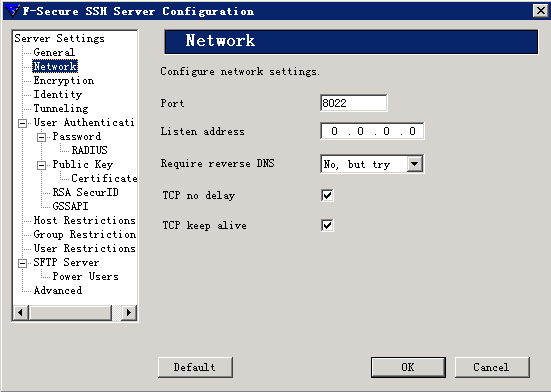Collapse the Password branch

41,137
